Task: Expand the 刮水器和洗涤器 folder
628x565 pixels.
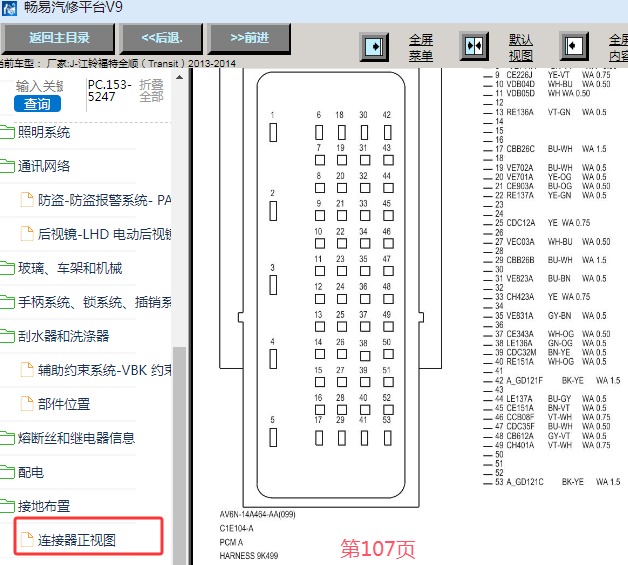Action: click(63, 336)
